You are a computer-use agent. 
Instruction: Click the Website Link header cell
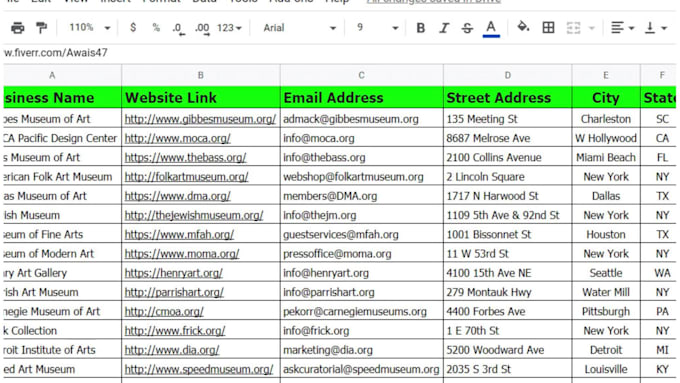tap(201, 98)
